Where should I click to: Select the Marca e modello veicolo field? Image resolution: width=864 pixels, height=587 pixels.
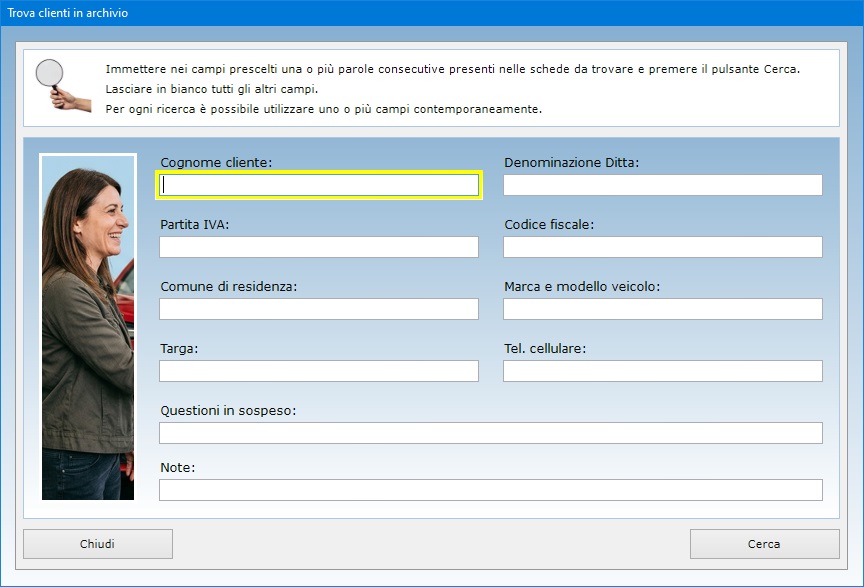pos(663,309)
